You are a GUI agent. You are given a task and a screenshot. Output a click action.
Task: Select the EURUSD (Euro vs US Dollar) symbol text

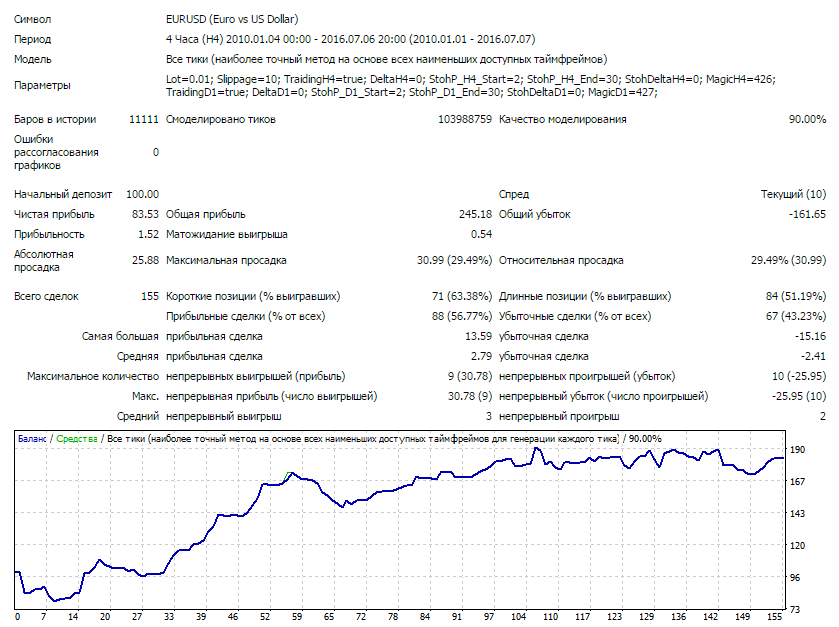click(232, 19)
